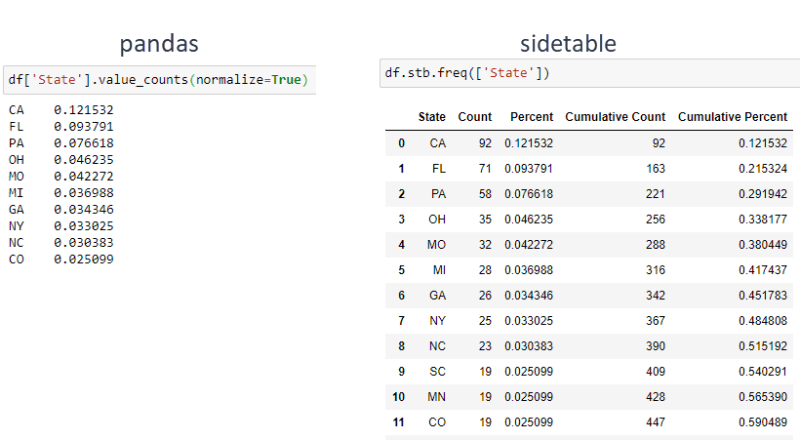Click the sidetable df.stb.freq code cell

[x=589, y=73]
